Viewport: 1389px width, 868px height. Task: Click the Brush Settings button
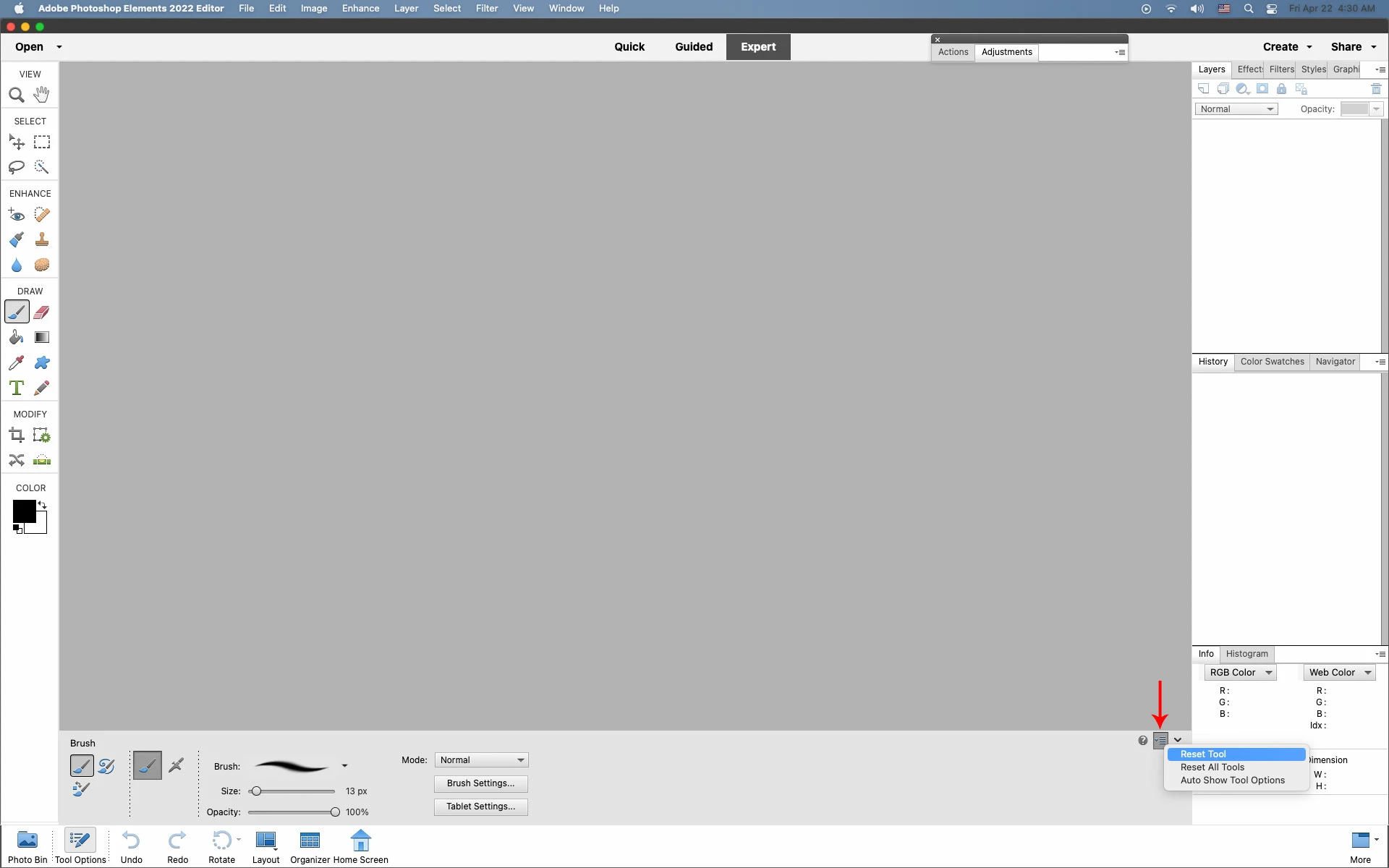click(480, 783)
